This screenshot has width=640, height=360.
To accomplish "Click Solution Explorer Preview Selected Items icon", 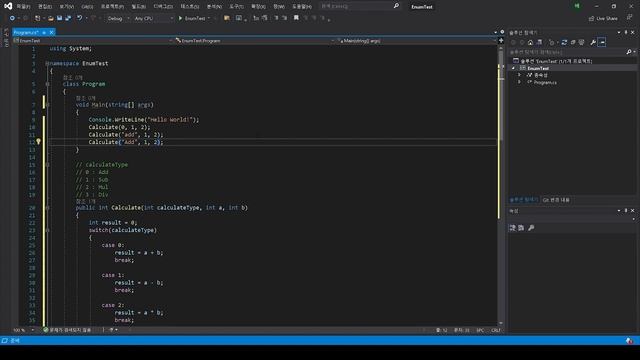I will (x=602, y=42).
